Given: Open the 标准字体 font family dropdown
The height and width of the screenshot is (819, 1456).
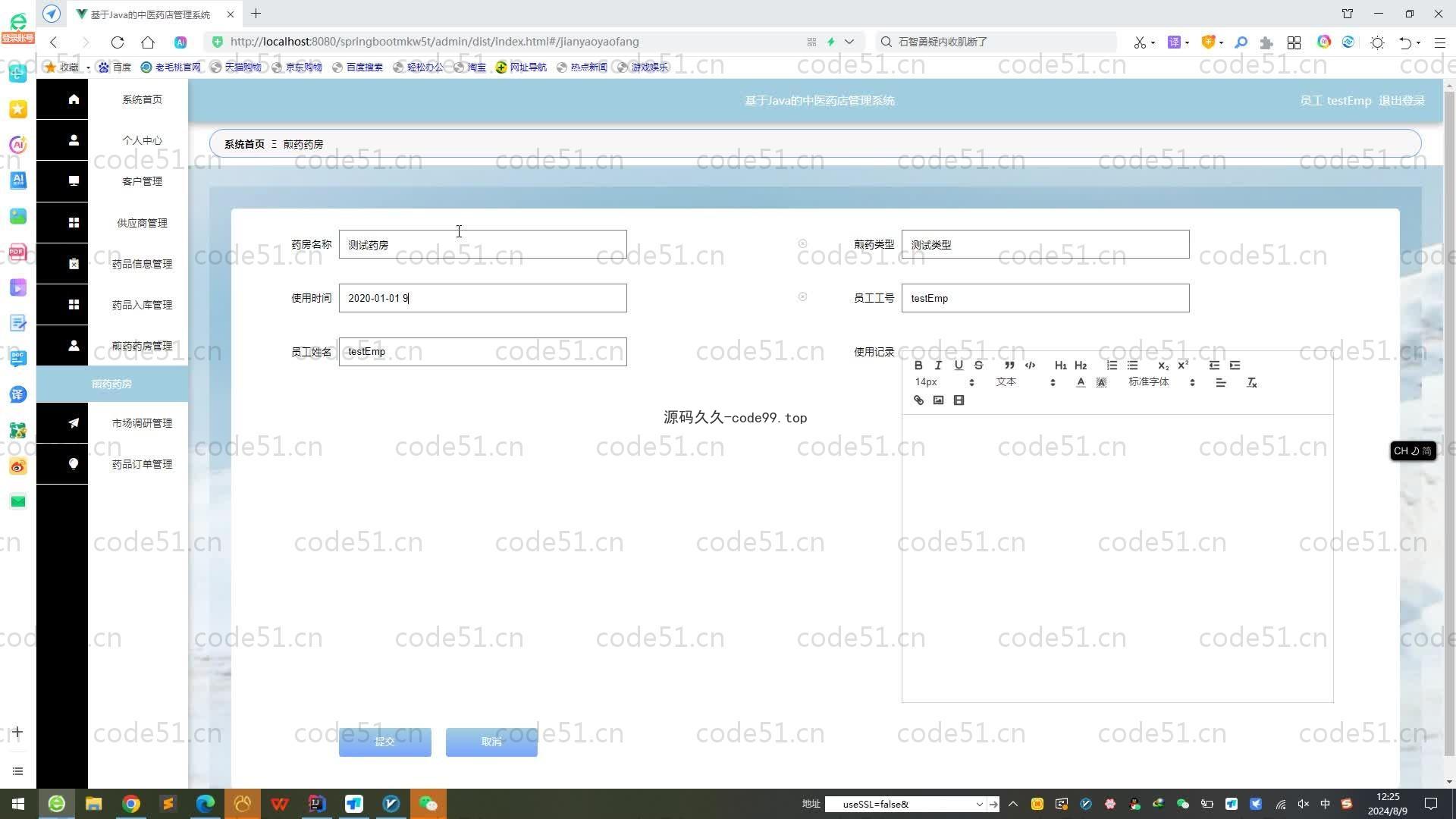Looking at the screenshot, I should click(x=1161, y=382).
